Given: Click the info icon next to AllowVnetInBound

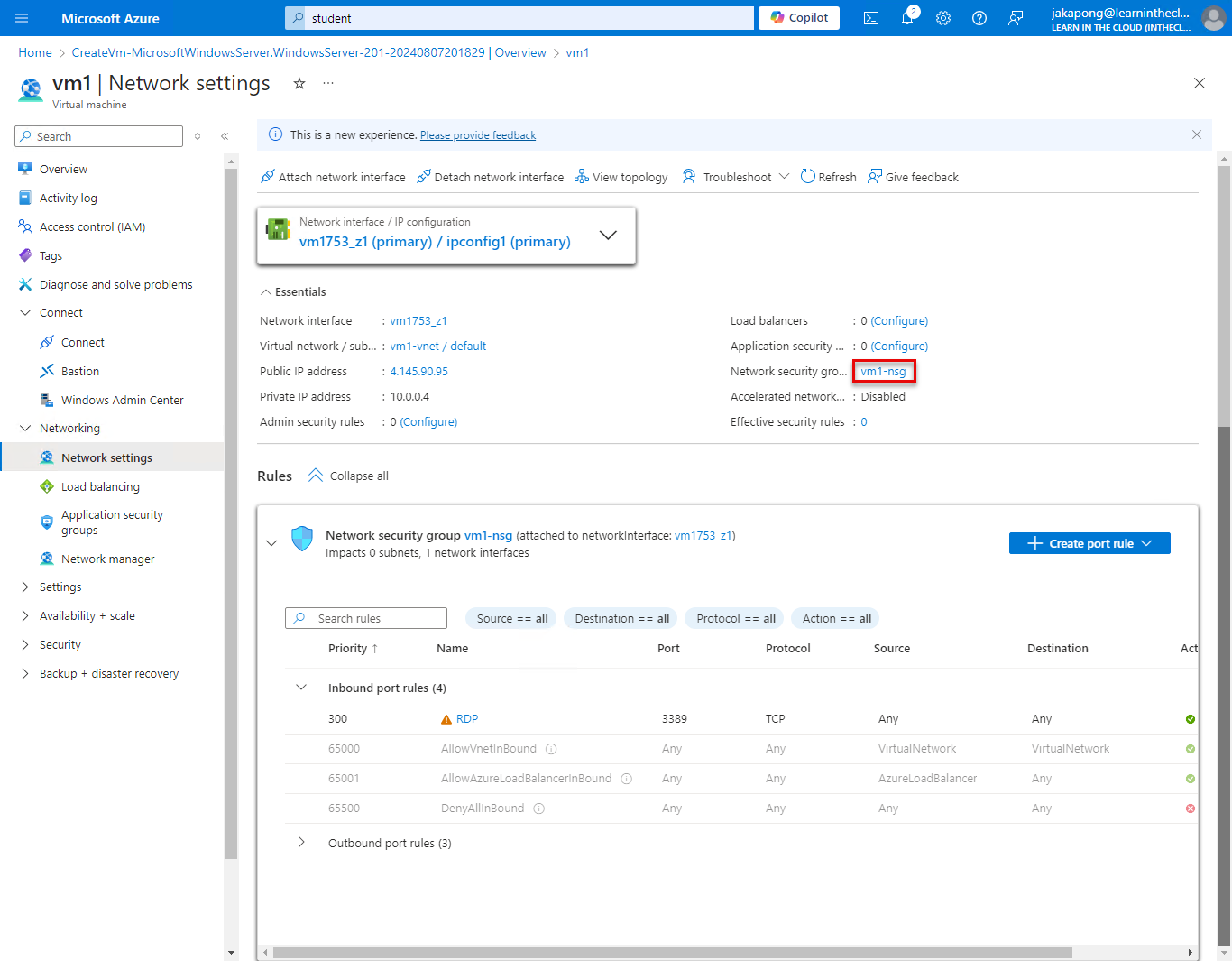Looking at the screenshot, I should [x=551, y=749].
